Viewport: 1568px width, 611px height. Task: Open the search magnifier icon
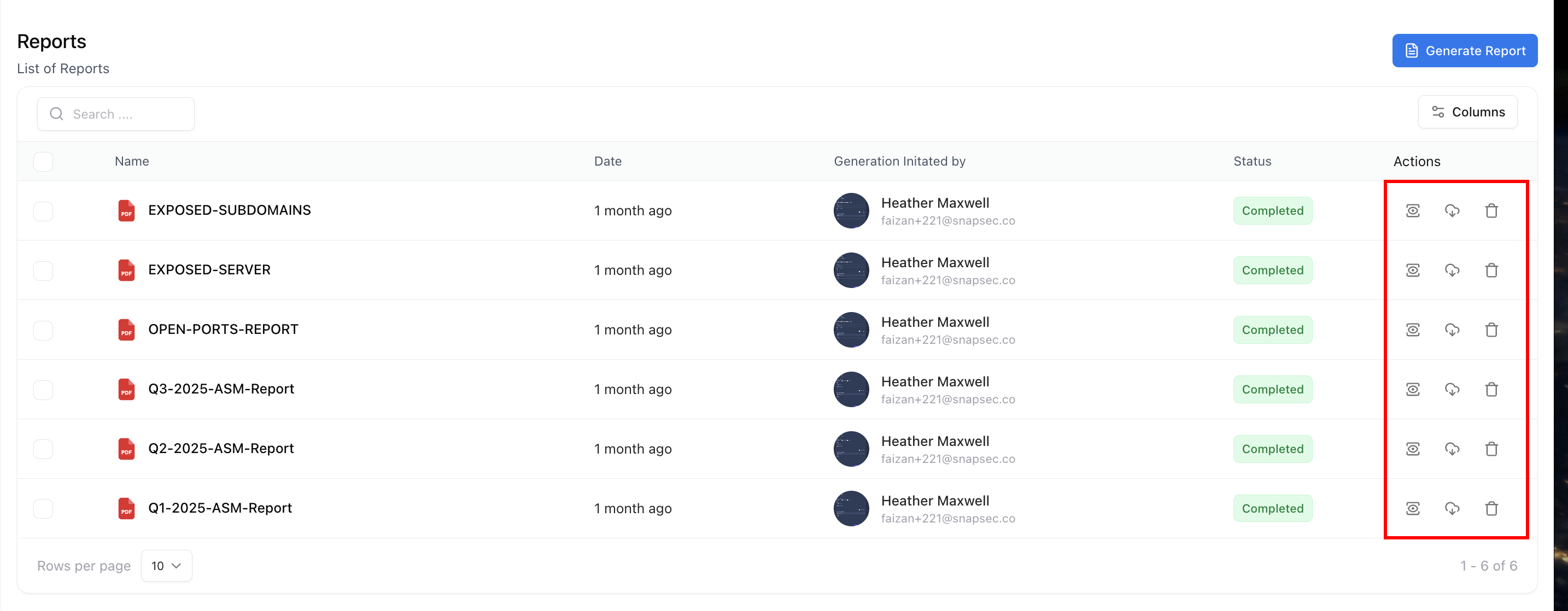pos(56,114)
